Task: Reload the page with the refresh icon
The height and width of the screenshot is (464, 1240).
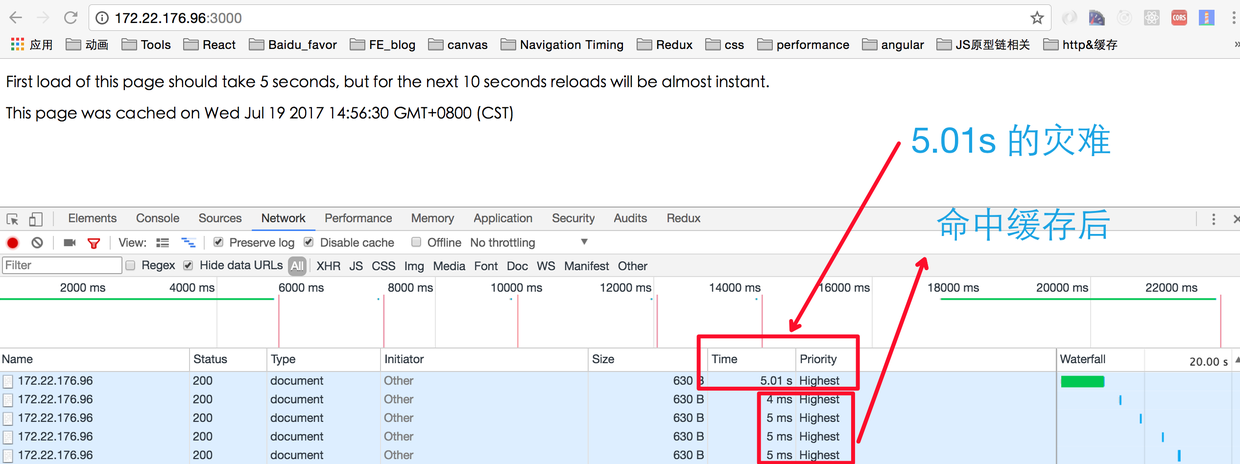Action: [70, 18]
